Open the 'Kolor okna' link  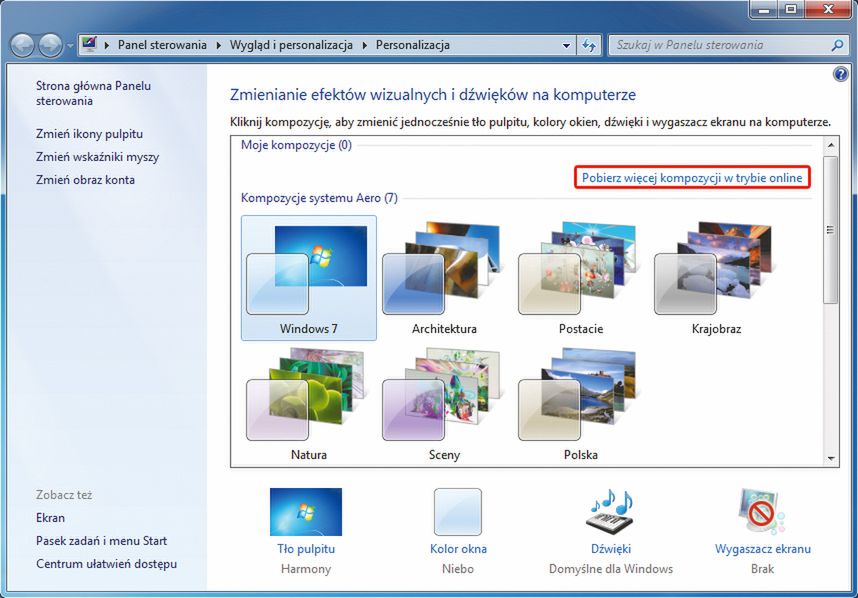(x=458, y=549)
